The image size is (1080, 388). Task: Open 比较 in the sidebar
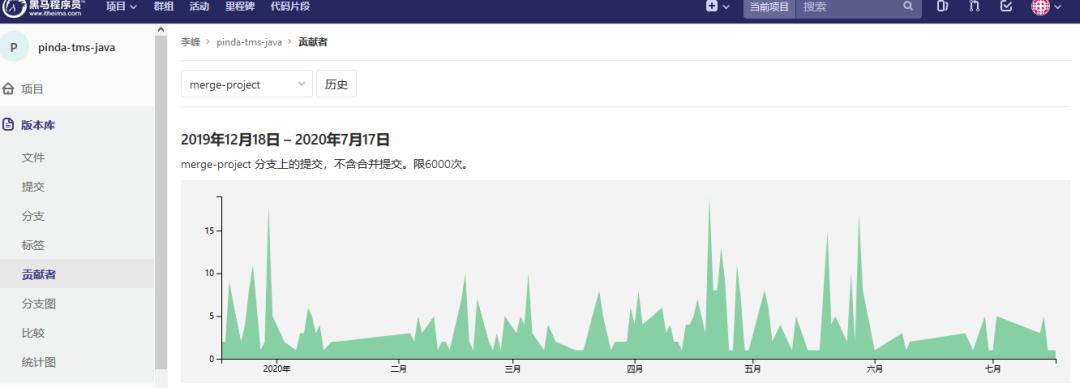tap(33, 333)
